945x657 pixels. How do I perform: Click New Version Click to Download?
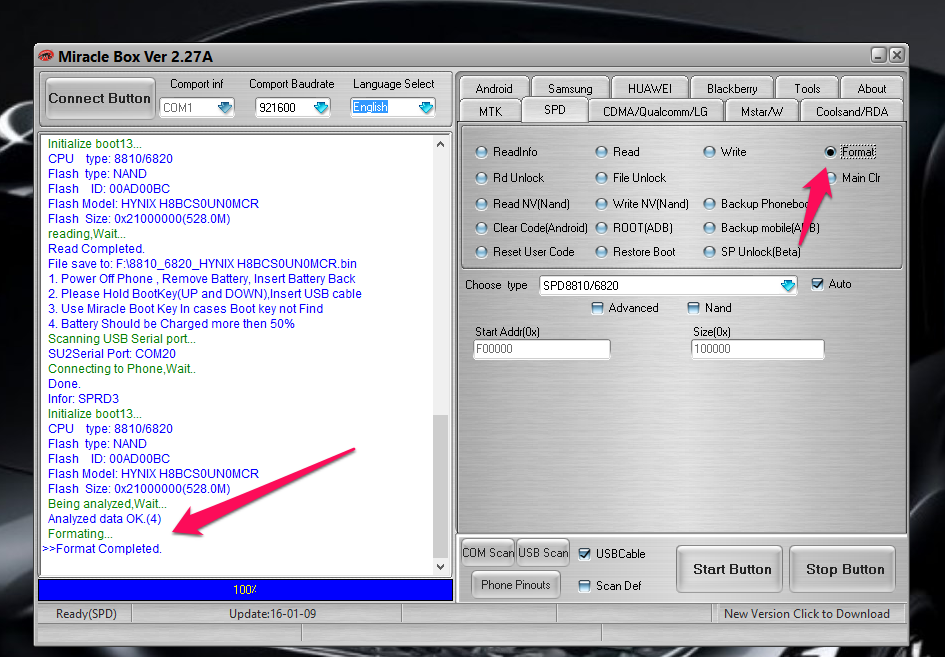806,614
